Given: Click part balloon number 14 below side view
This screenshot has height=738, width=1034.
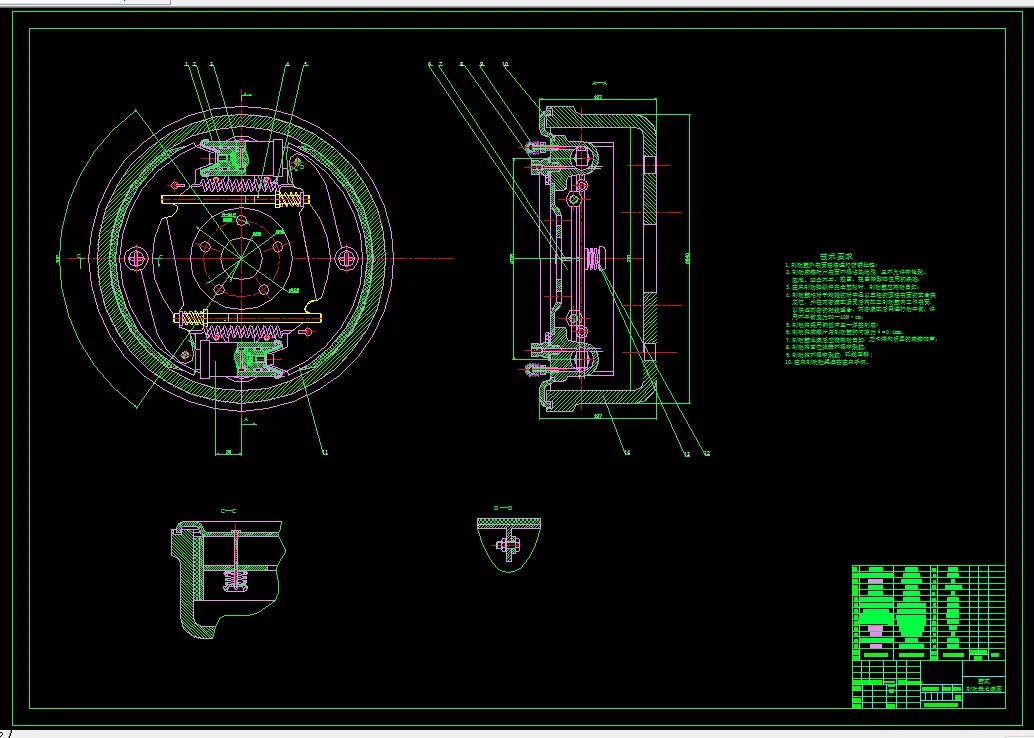Looking at the screenshot, I should click(x=626, y=452).
